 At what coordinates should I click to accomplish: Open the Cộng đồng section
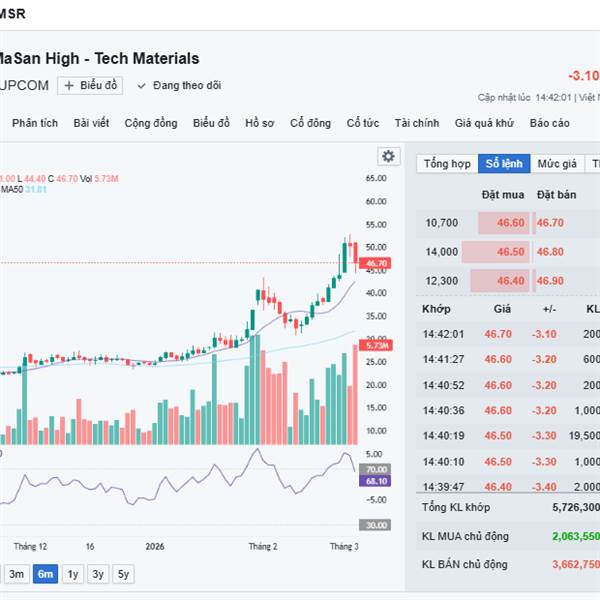[151, 123]
